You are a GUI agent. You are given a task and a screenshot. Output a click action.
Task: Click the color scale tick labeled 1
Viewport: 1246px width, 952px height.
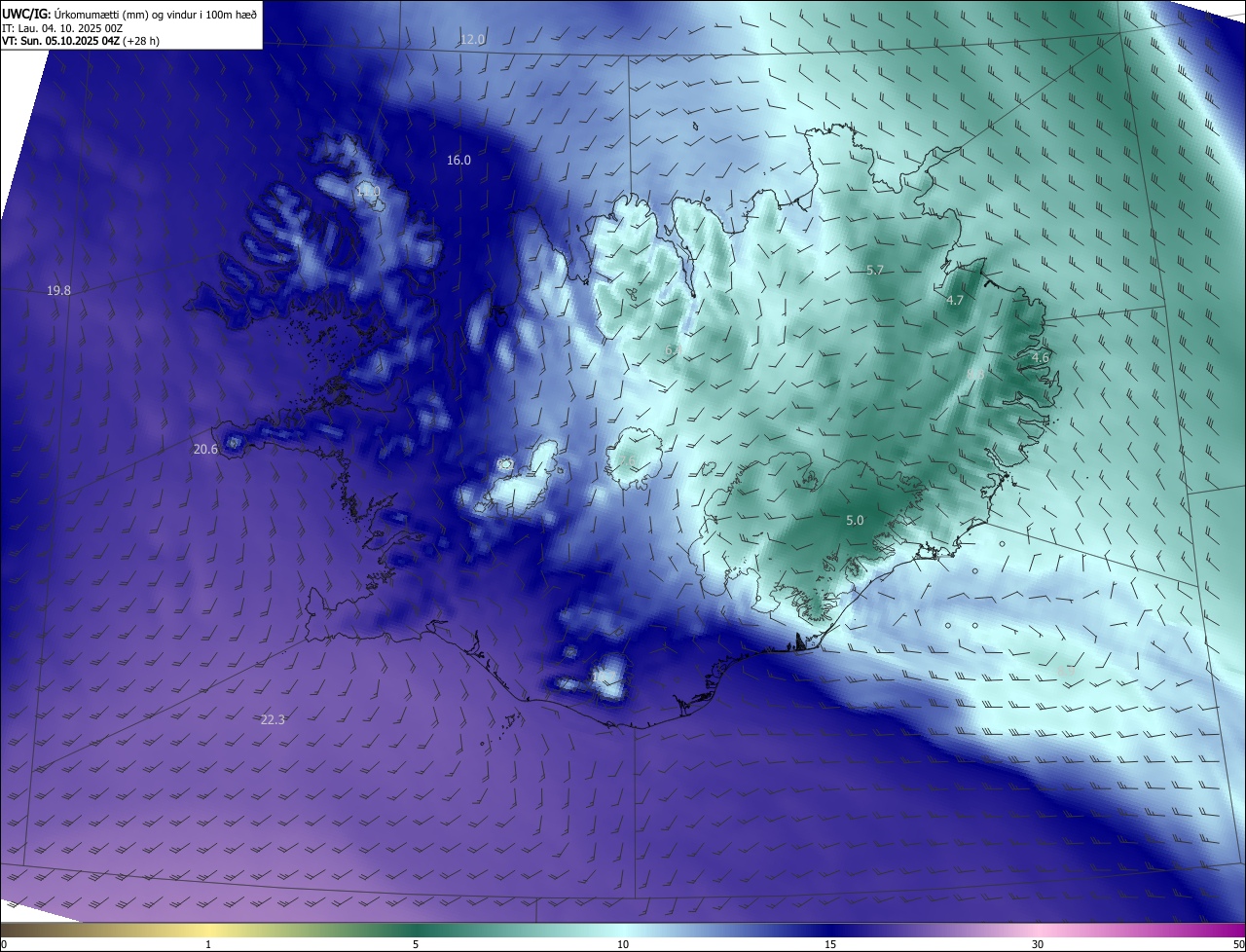(208, 944)
